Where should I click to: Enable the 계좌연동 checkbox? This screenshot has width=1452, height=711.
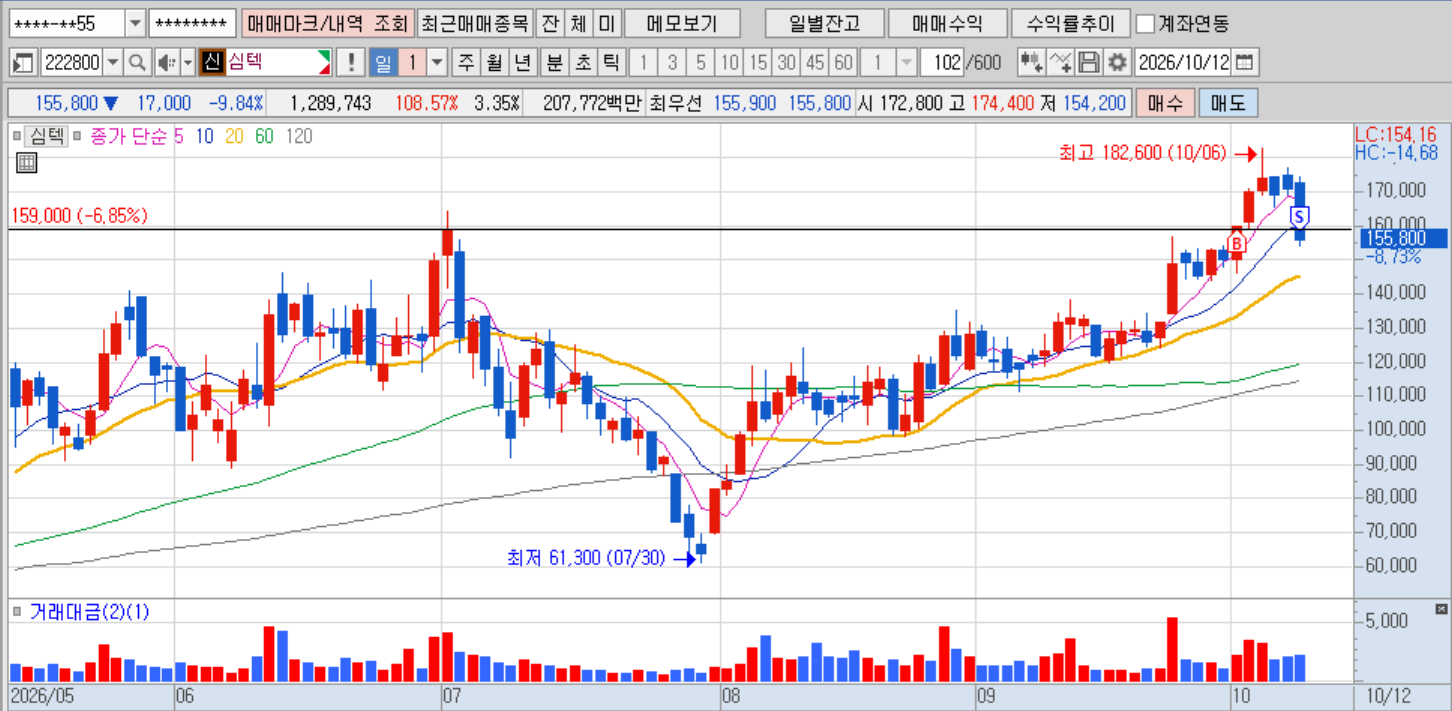point(1146,23)
